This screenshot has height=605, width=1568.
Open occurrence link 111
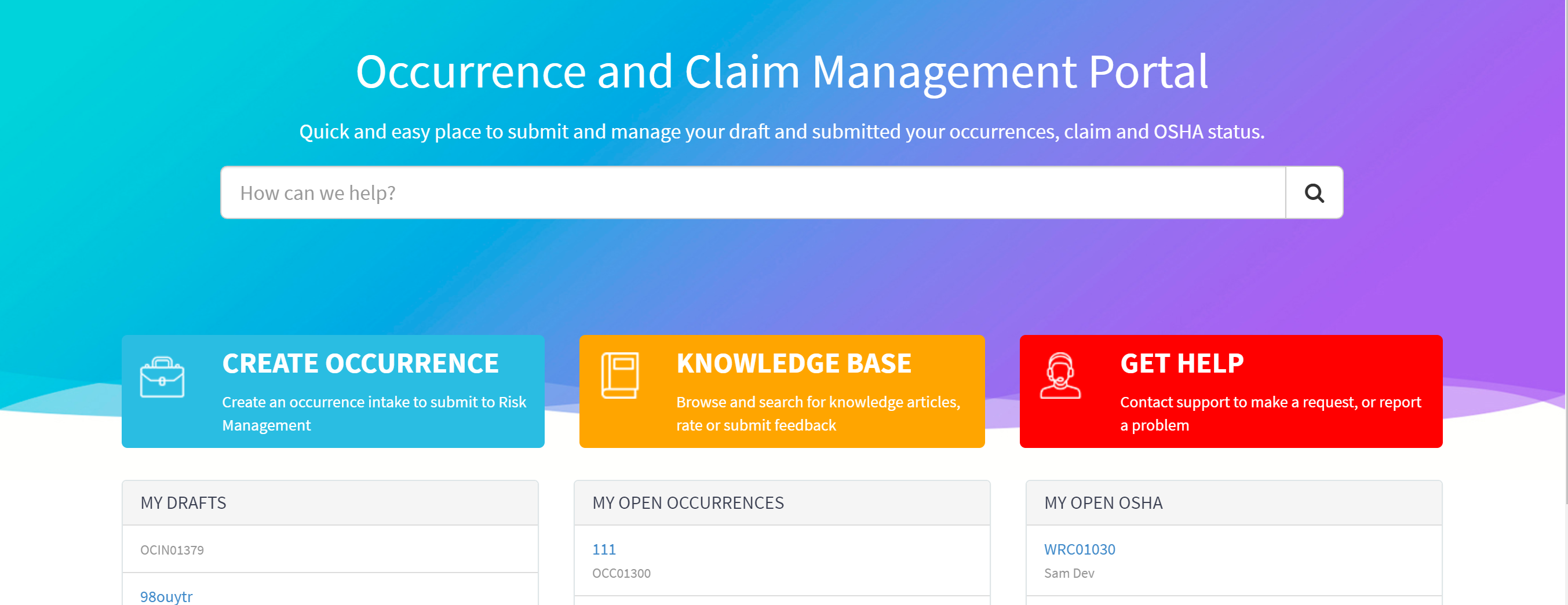pos(604,549)
